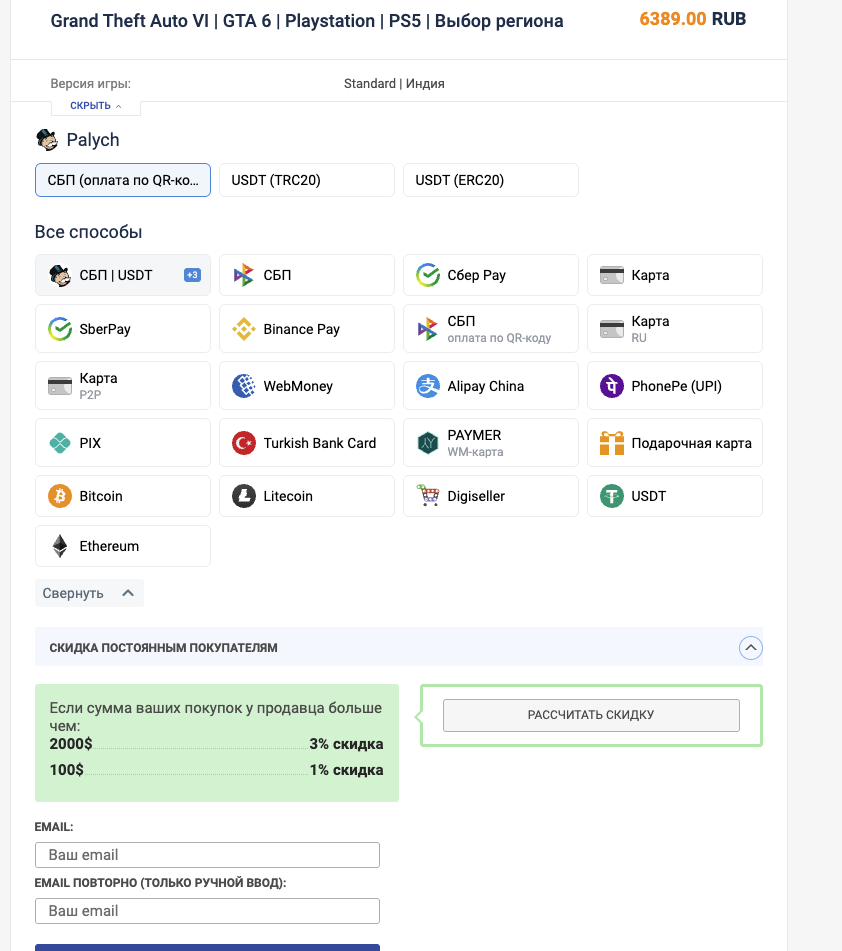Click the Alipay China logo icon

coord(428,386)
